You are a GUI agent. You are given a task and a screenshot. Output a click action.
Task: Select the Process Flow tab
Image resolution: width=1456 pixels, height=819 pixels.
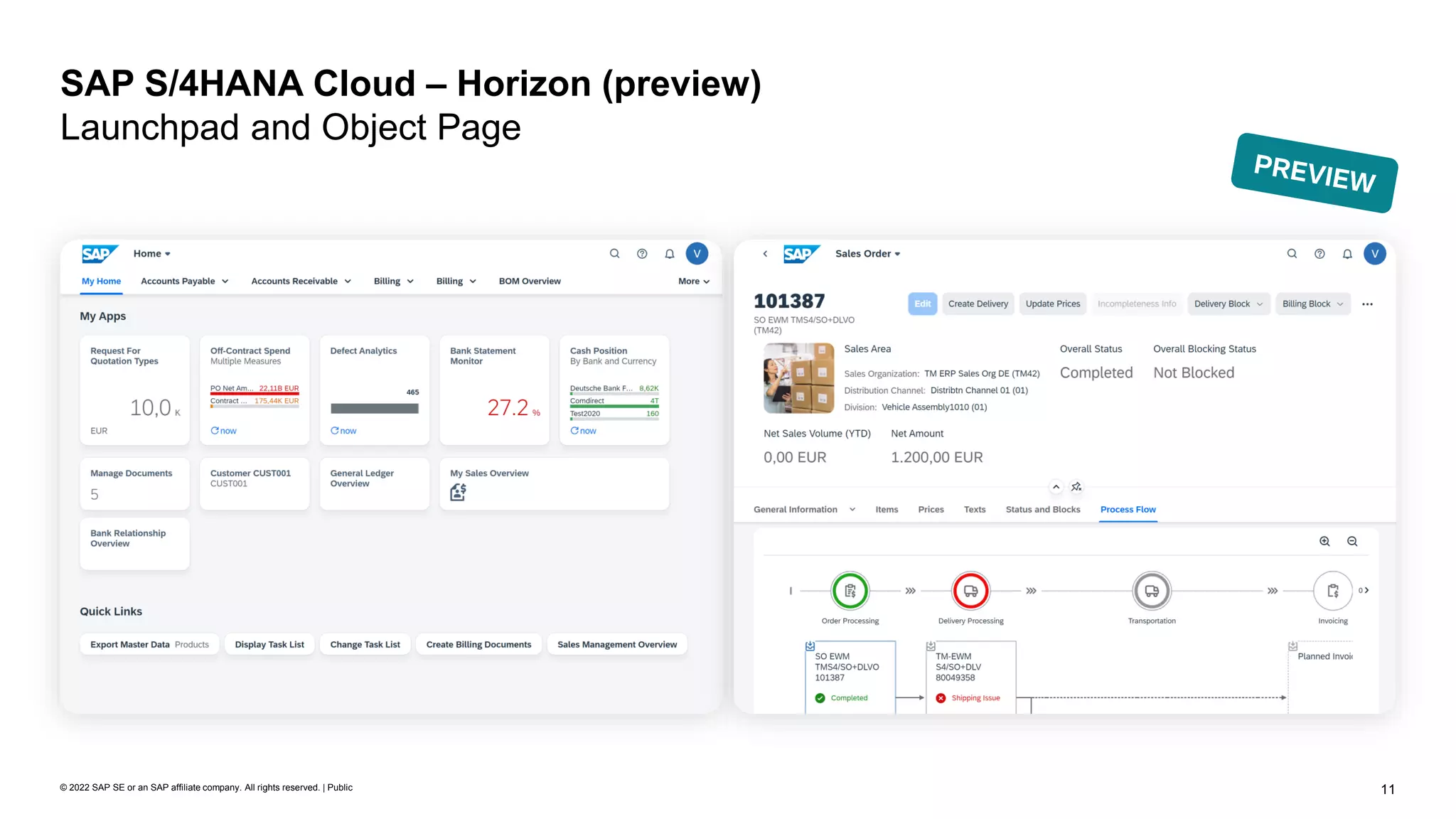[1128, 510]
